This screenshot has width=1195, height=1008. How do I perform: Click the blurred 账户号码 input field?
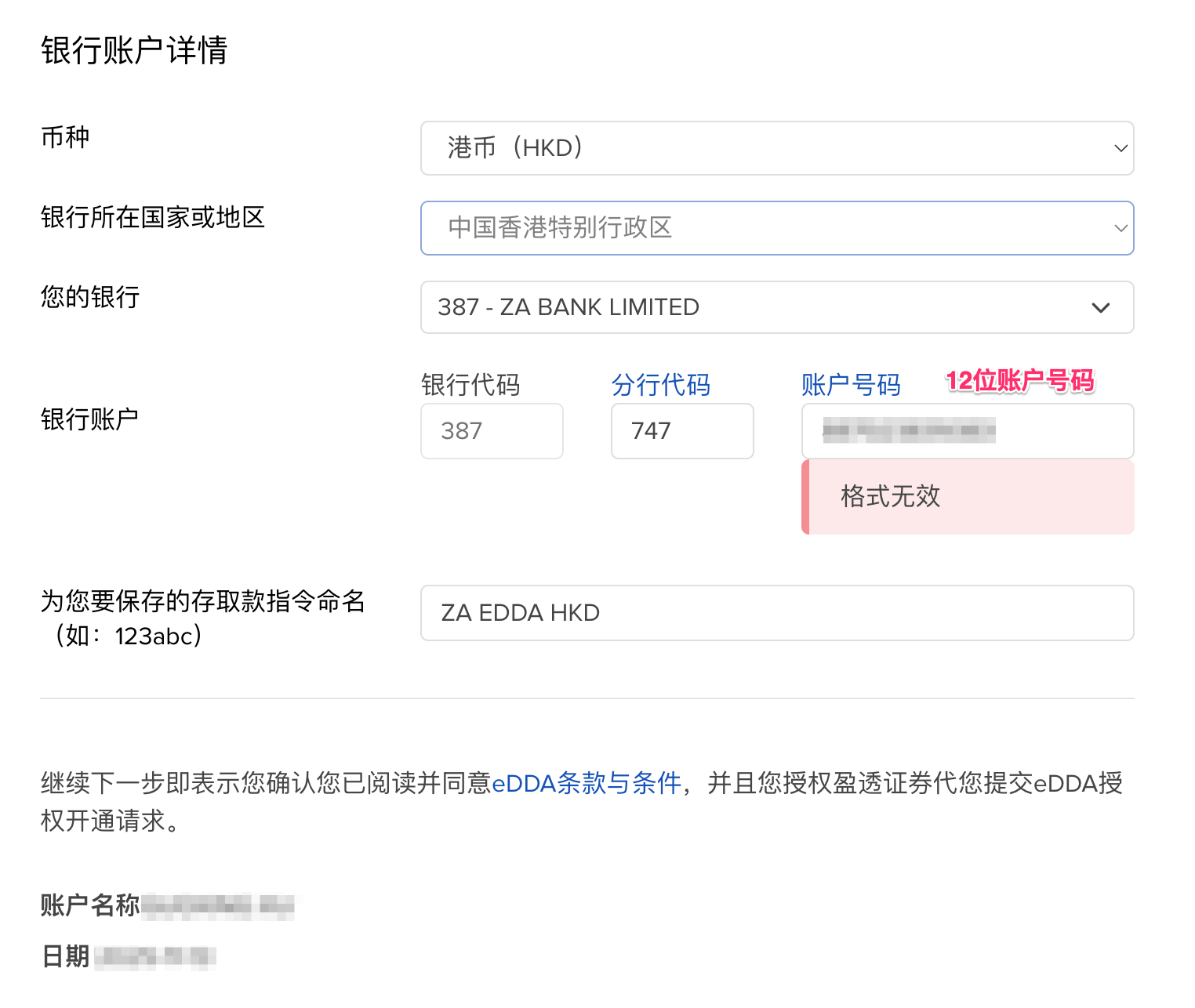[967, 431]
